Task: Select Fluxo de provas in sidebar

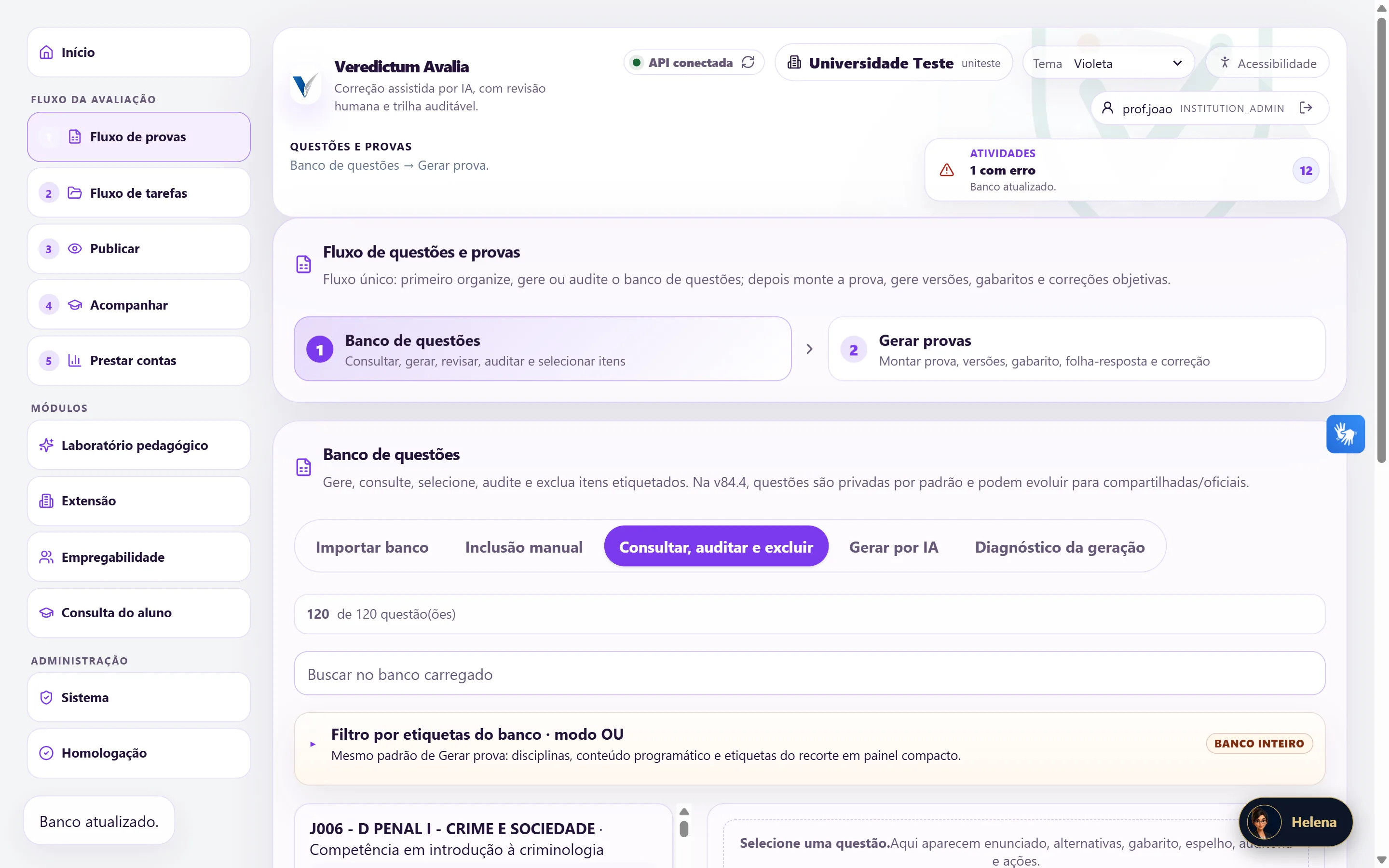Action: coord(138,136)
